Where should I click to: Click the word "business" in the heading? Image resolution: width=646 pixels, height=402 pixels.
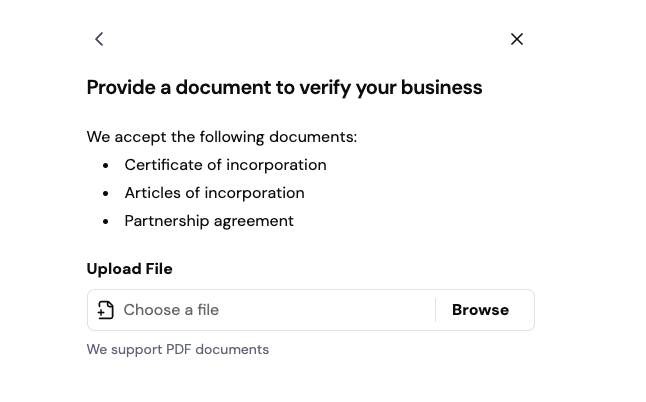coord(441,87)
